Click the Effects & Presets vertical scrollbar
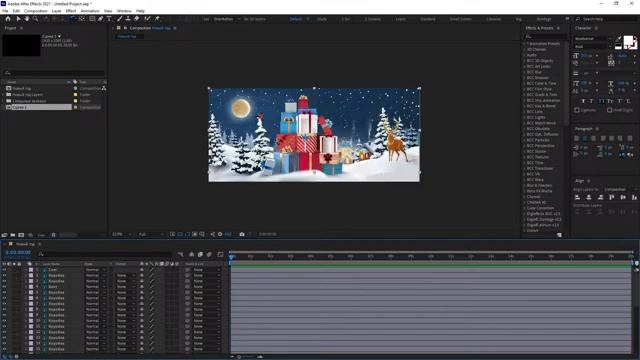640x360 pixels. [x=566, y=84]
